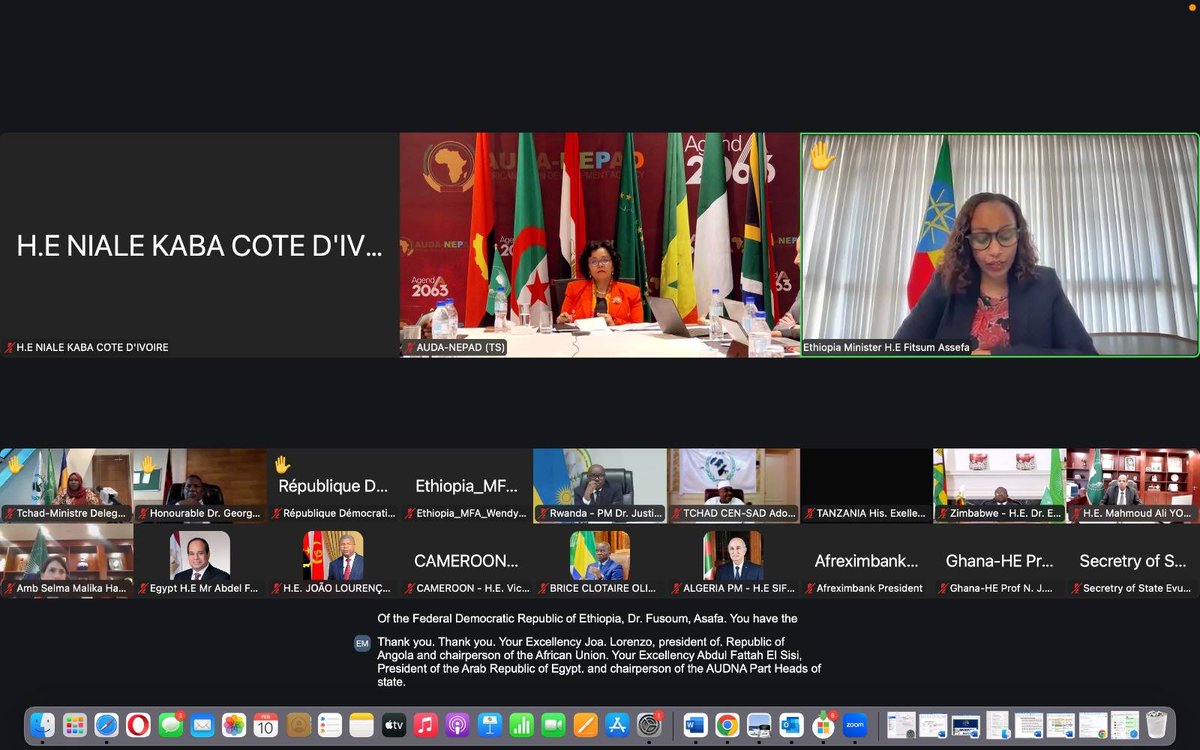The height and width of the screenshot is (750, 1200).
Task: Select ALGERIA PM H.E SIF... tile
Action: point(733,561)
